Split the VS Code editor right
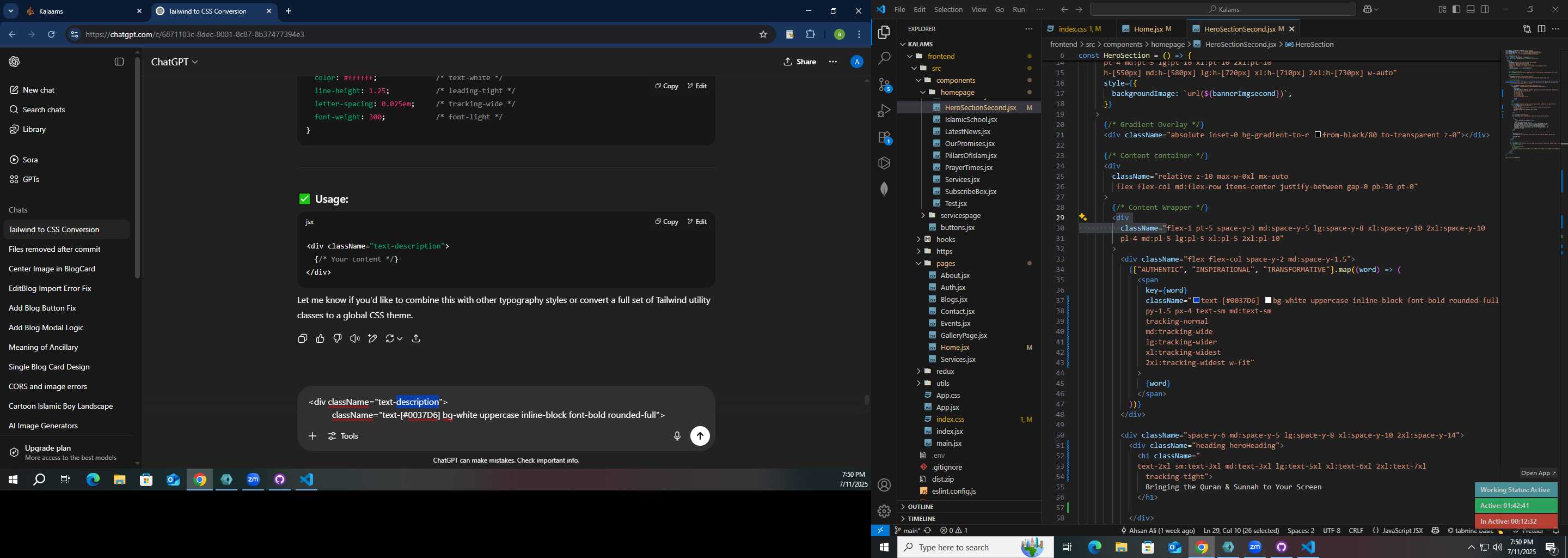This screenshot has height=558, width=1568. click(1541, 29)
